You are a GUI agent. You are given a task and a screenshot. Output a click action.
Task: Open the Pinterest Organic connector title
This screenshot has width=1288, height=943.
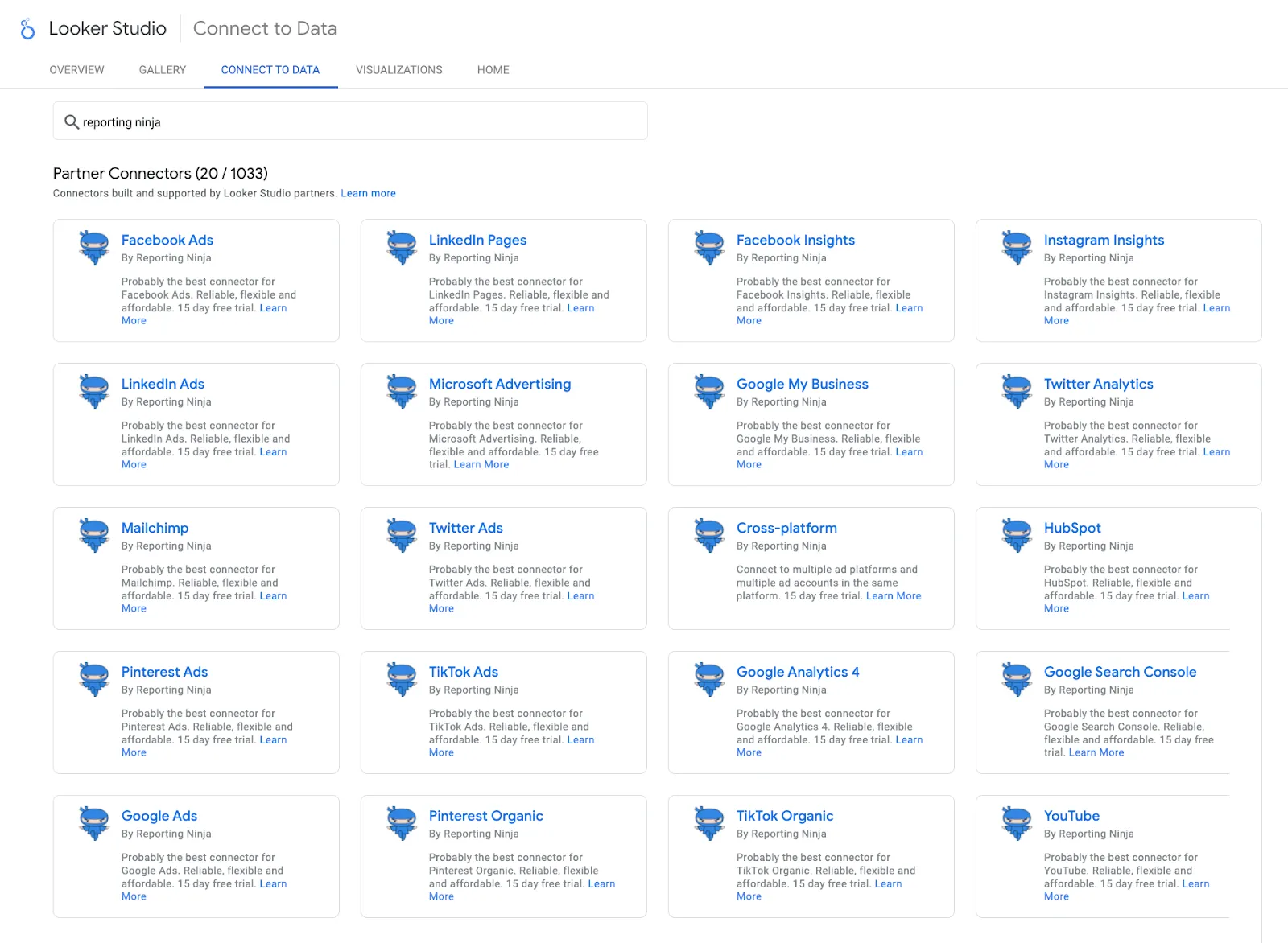click(x=486, y=816)
